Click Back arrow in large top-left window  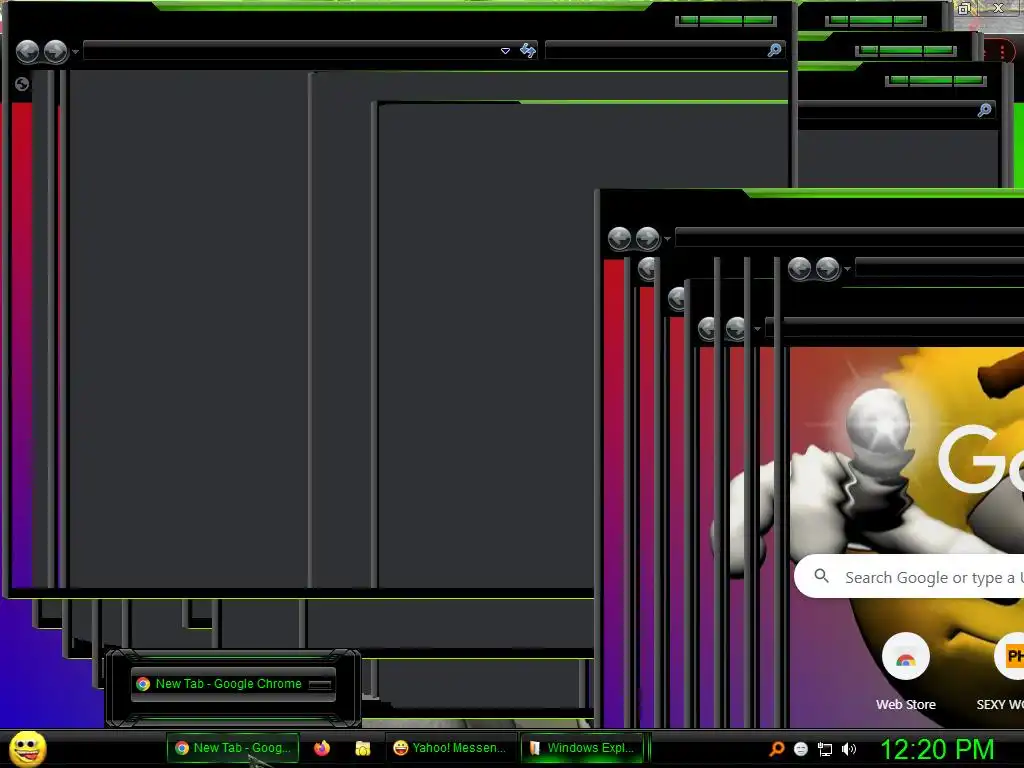click(27, 51)
